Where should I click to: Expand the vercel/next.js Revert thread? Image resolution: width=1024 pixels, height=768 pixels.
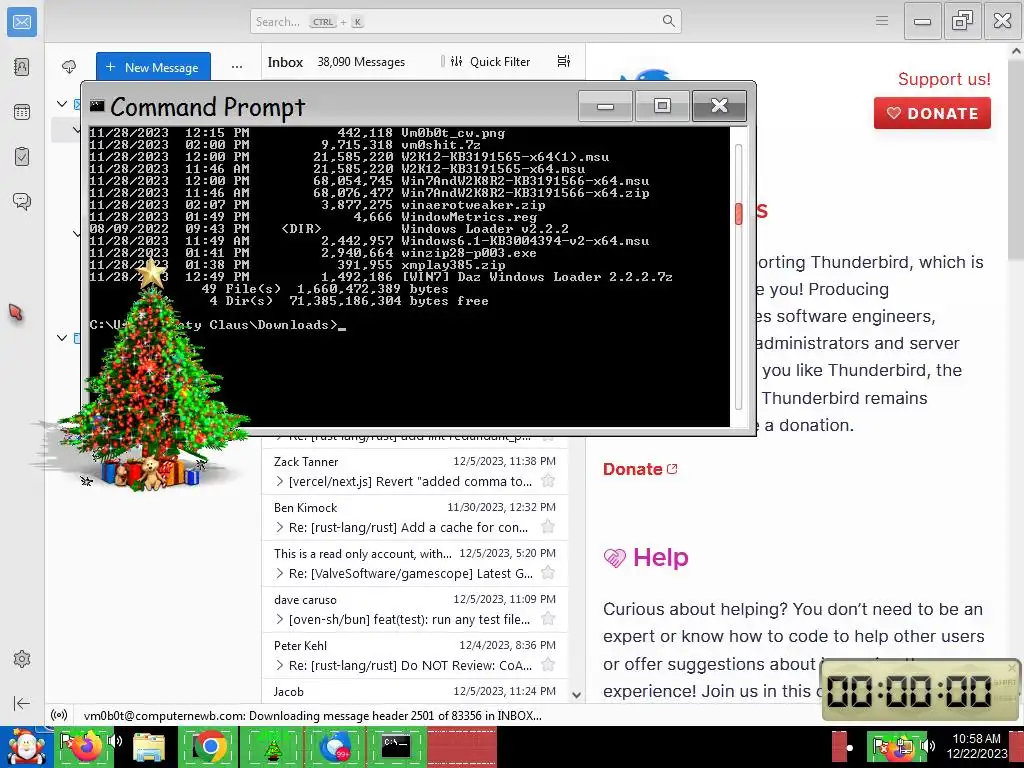[x=280, y=481]
